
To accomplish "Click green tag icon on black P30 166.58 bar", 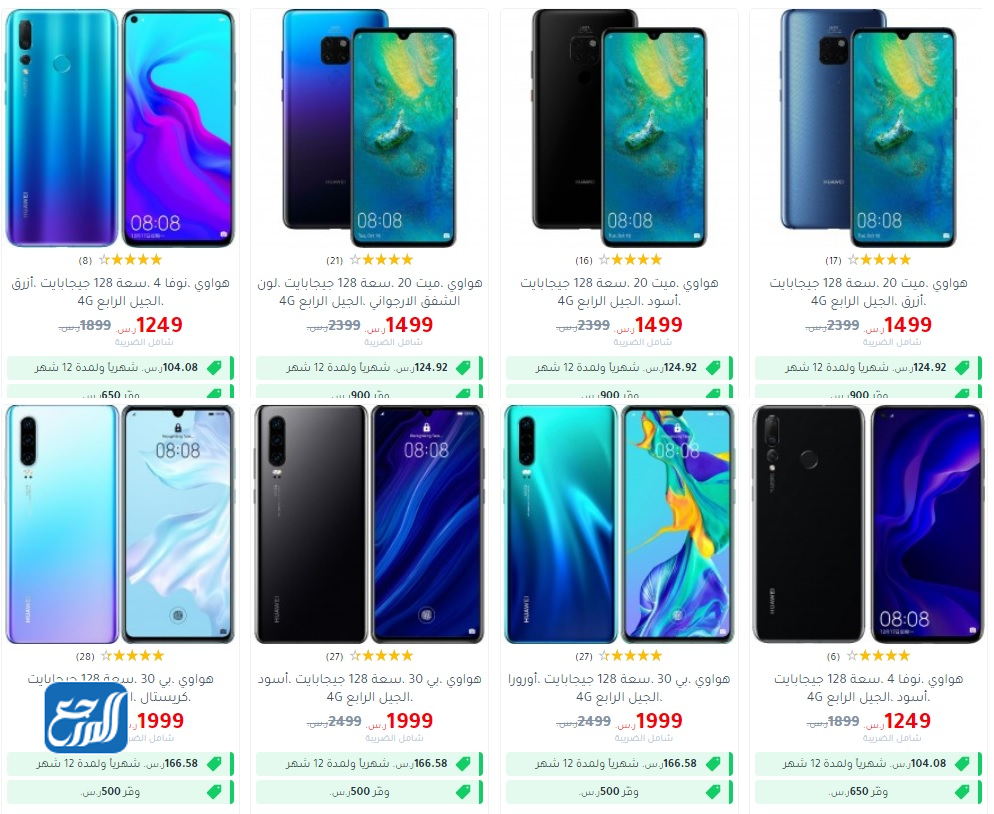I will 463,764.
